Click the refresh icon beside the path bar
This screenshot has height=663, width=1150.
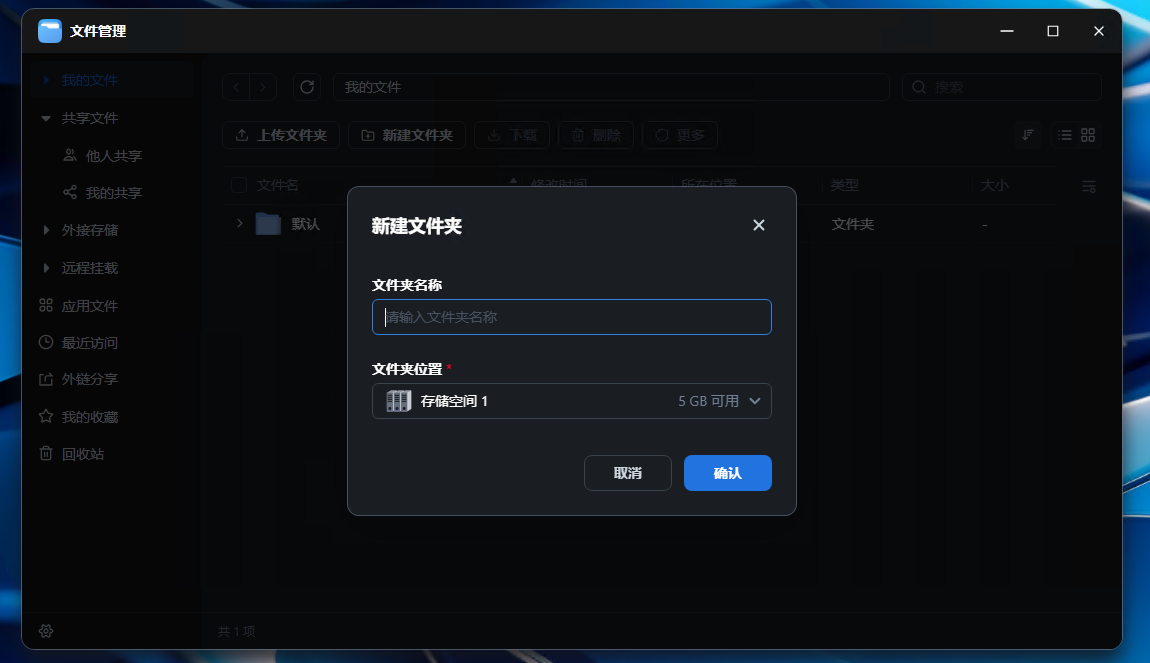pyautogui.click(x=307, y=87)
